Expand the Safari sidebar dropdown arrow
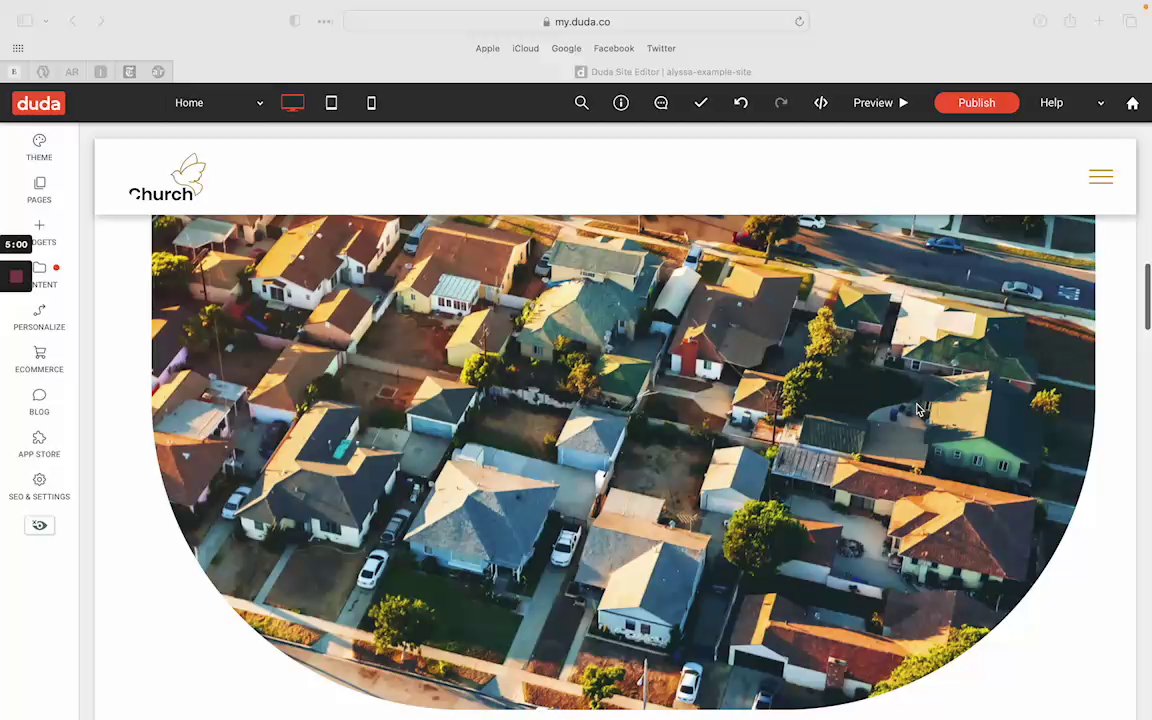The height and width of the screenshot is (720, 1152). [x=46, y=21]
